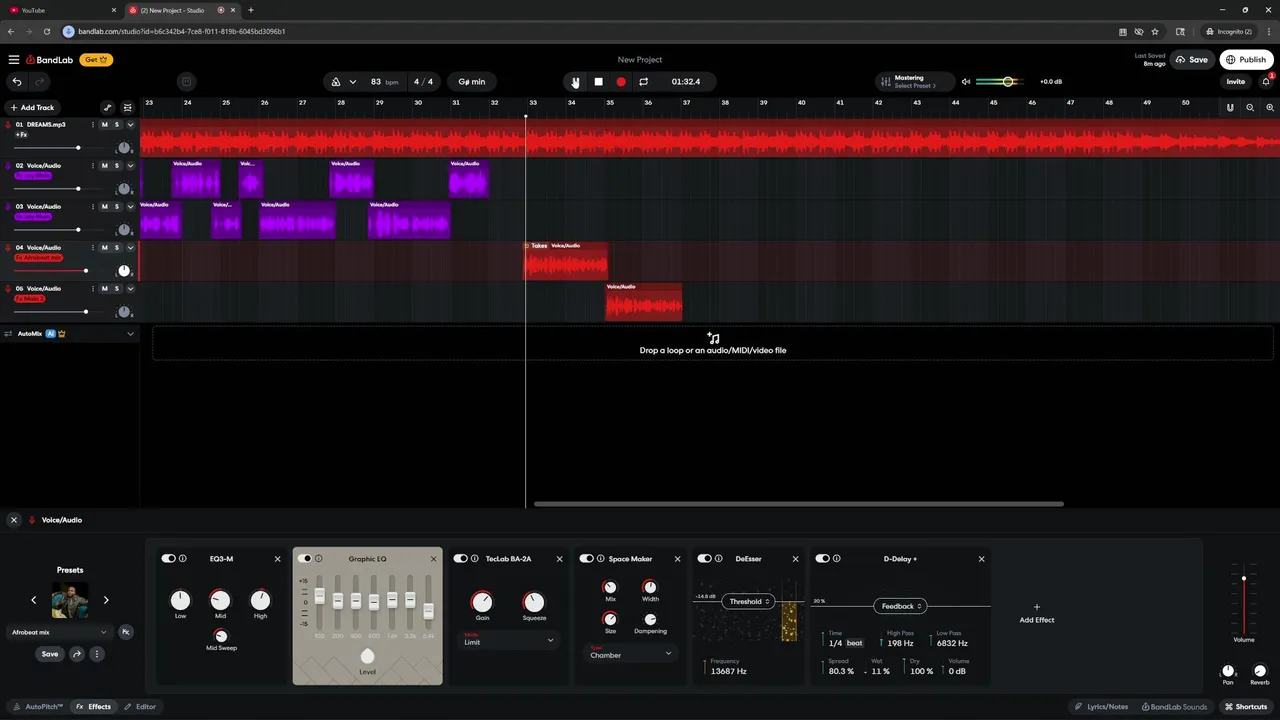Click the undo arrow
1280x720 pixels.
16,82
